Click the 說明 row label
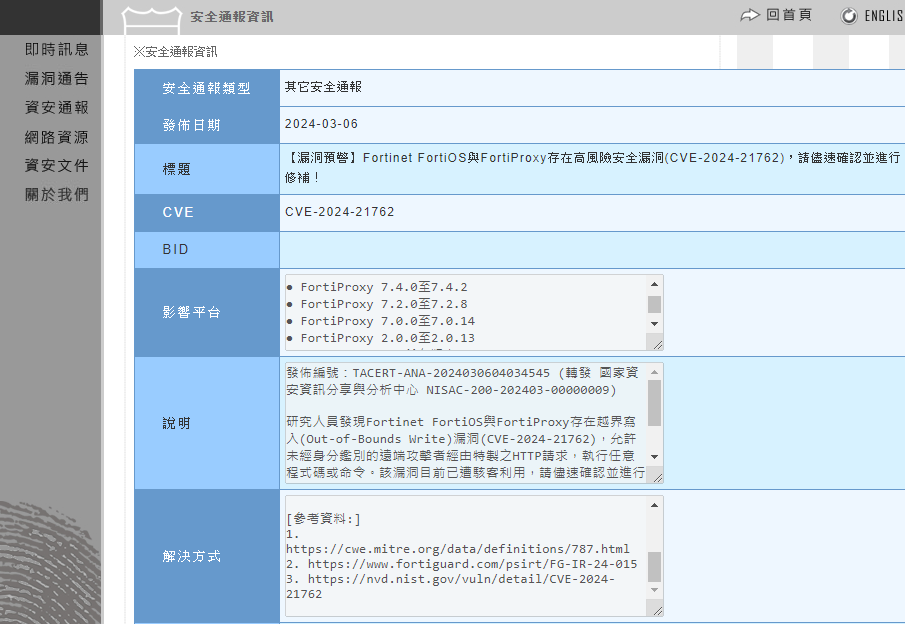The image size is (905, 624). click(176, 423)
